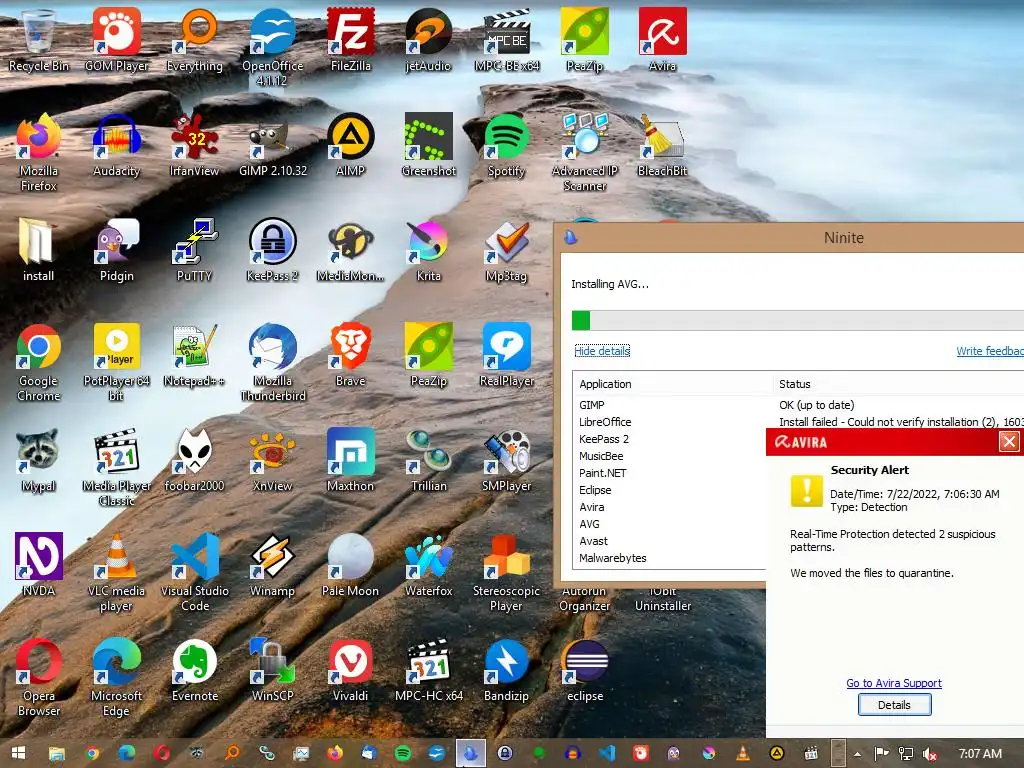Open the NVDA desktop shortcut
This screenshot has width=1024, height=768.
(x=39, y=564)
